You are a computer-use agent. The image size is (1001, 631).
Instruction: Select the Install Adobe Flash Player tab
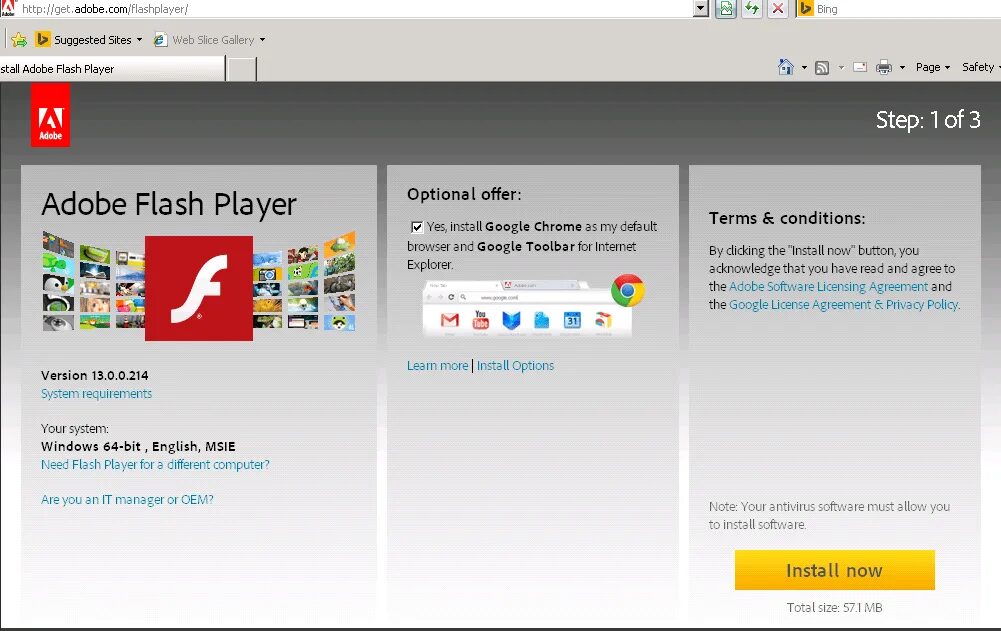pyautogui.click(x=112, y=68)
